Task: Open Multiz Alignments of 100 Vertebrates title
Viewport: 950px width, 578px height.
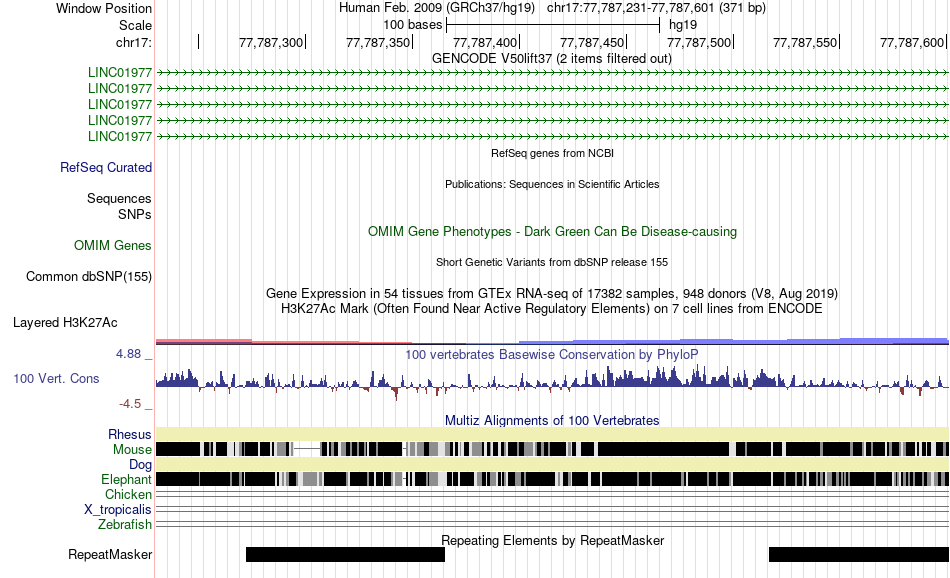Action: 552,420
